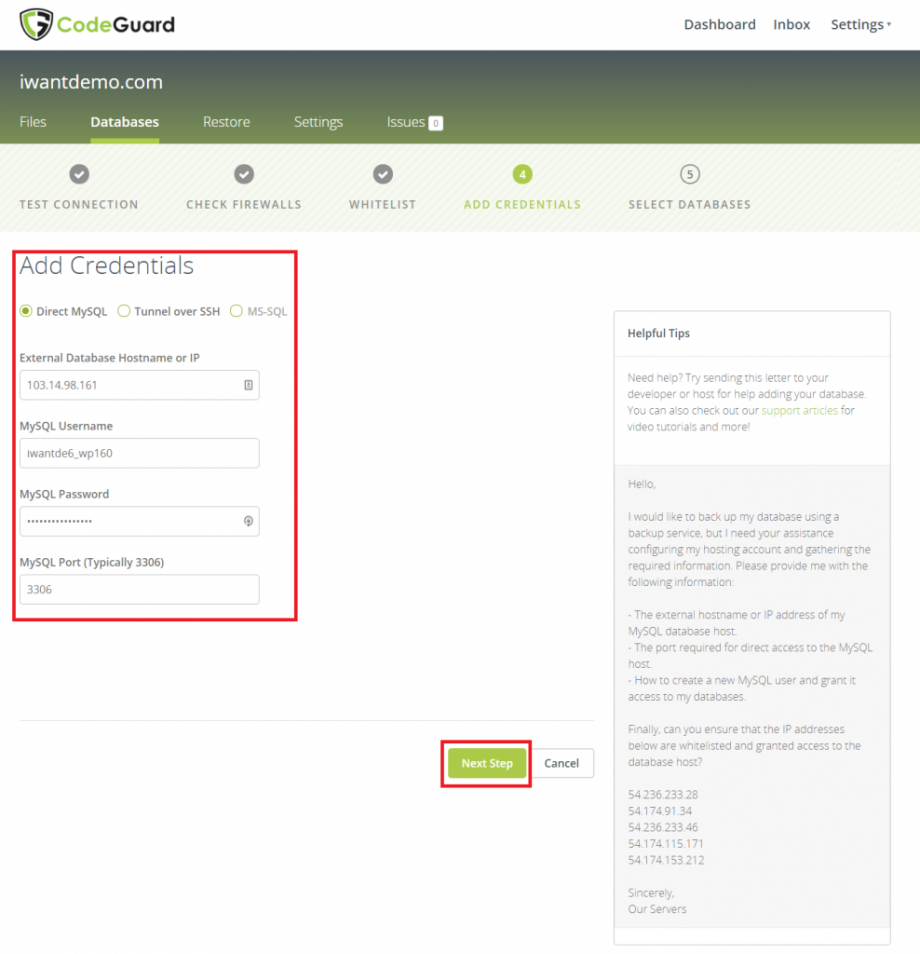Viewport: 920px width, 954px height.
Task: Click the key icon in the password field
Action: coord(247,521)
